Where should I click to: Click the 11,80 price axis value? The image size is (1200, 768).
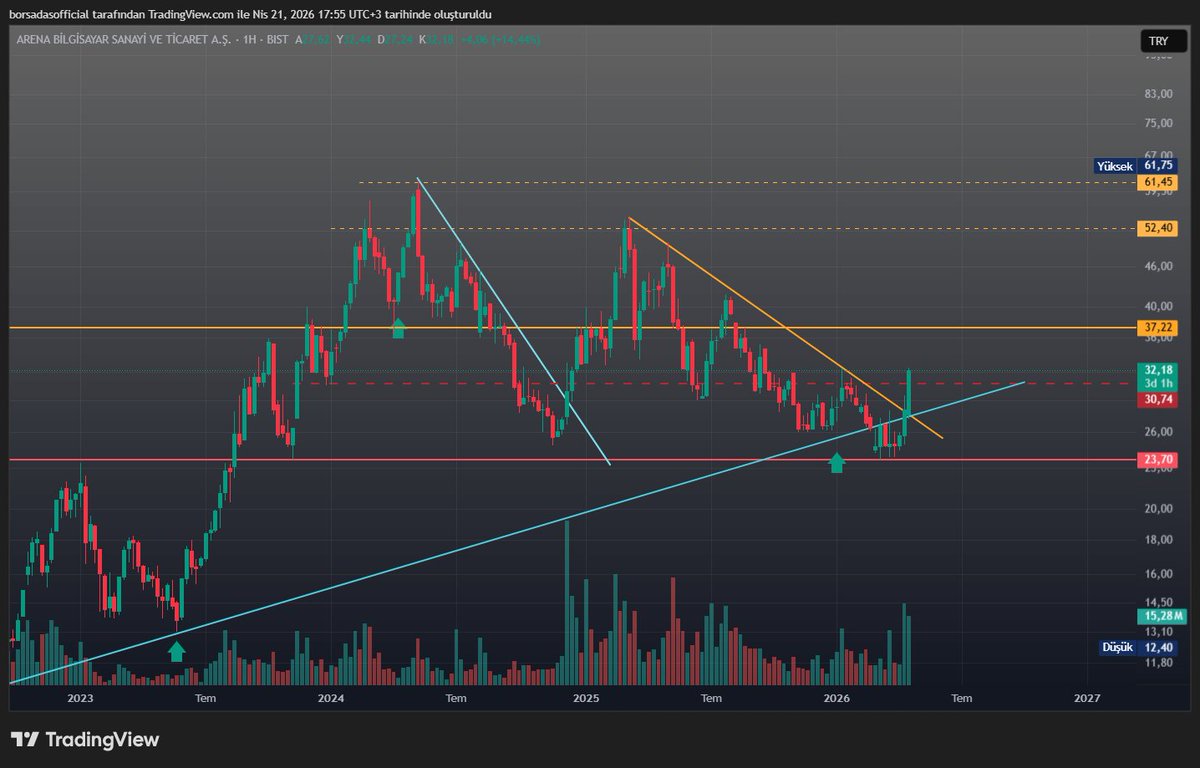(x=1158, y=662)
